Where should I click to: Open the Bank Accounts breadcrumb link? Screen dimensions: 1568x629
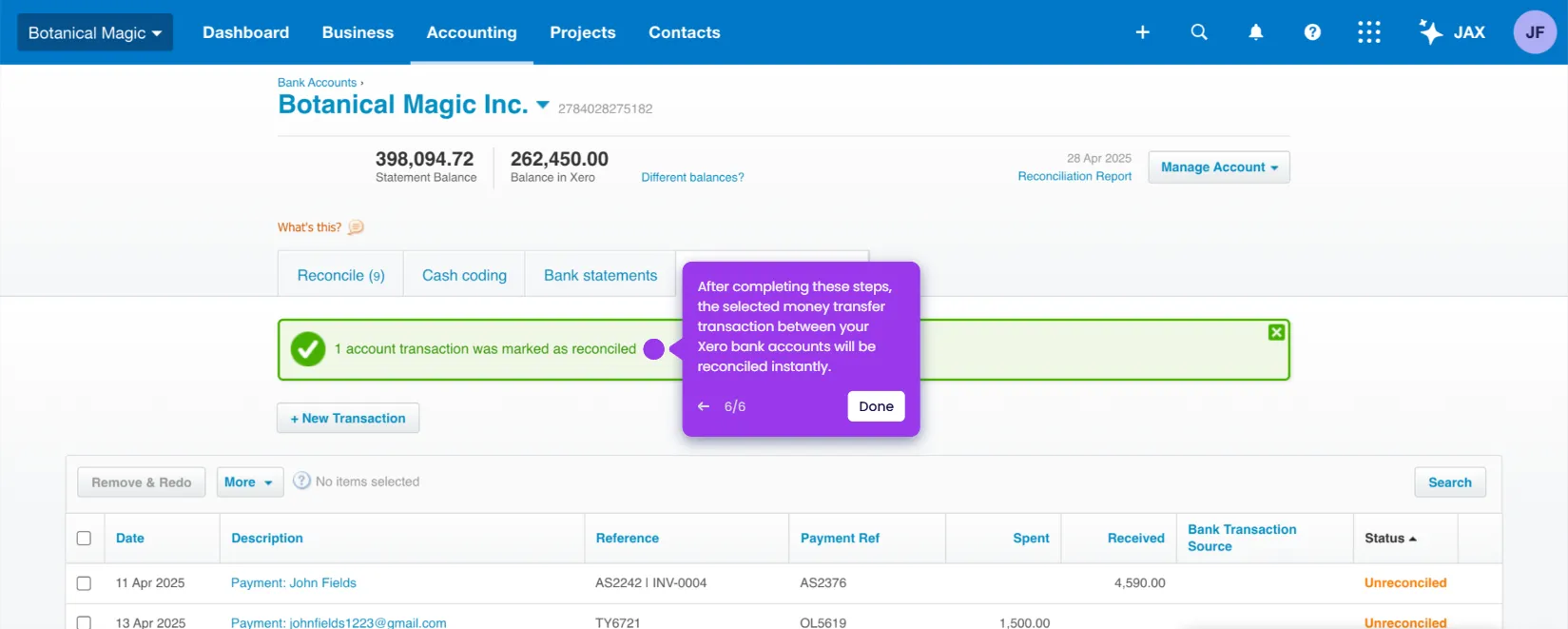click(317, 83)
